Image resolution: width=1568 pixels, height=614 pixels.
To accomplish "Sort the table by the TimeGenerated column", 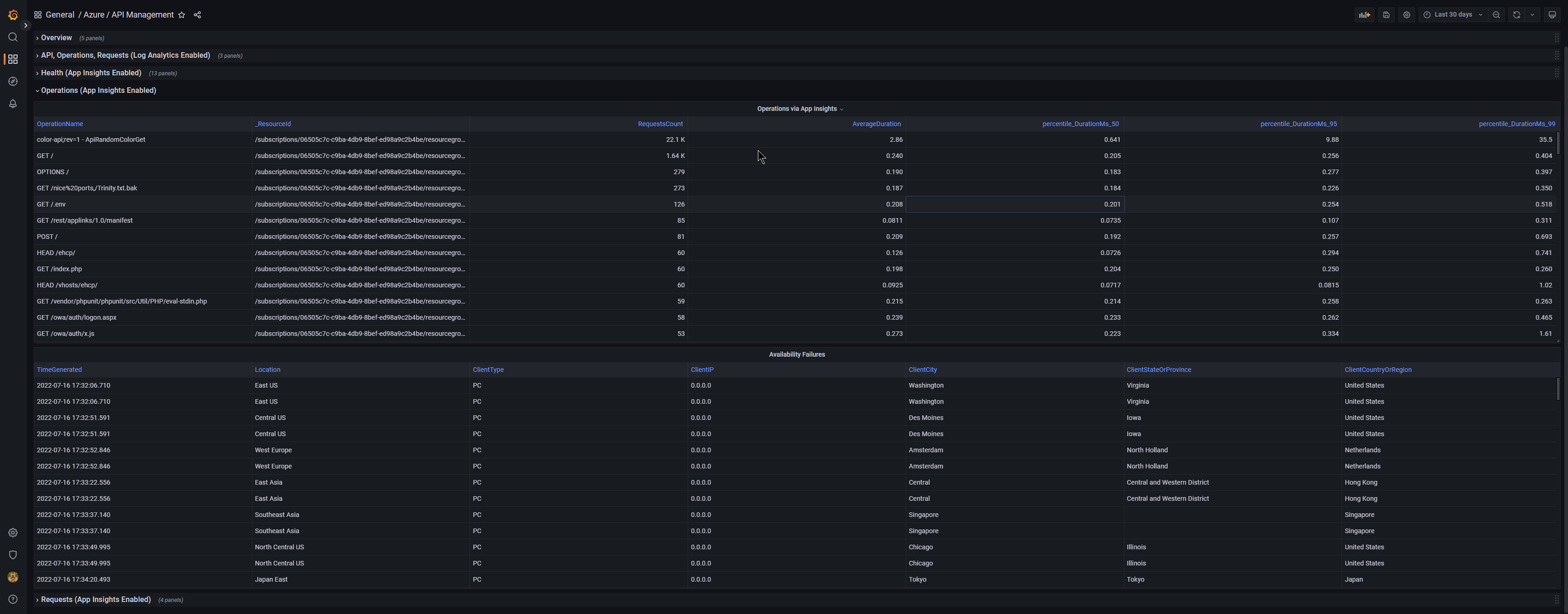I will pyautogui.click(x=59, y=370).
